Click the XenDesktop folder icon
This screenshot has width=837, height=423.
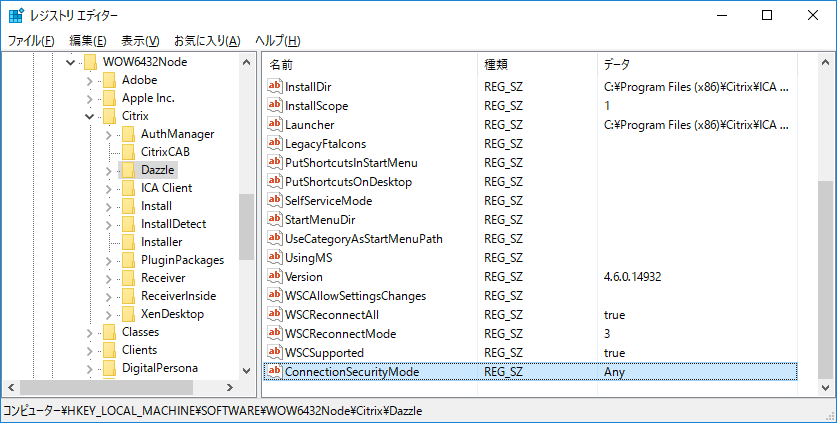(x=127, y=314)
